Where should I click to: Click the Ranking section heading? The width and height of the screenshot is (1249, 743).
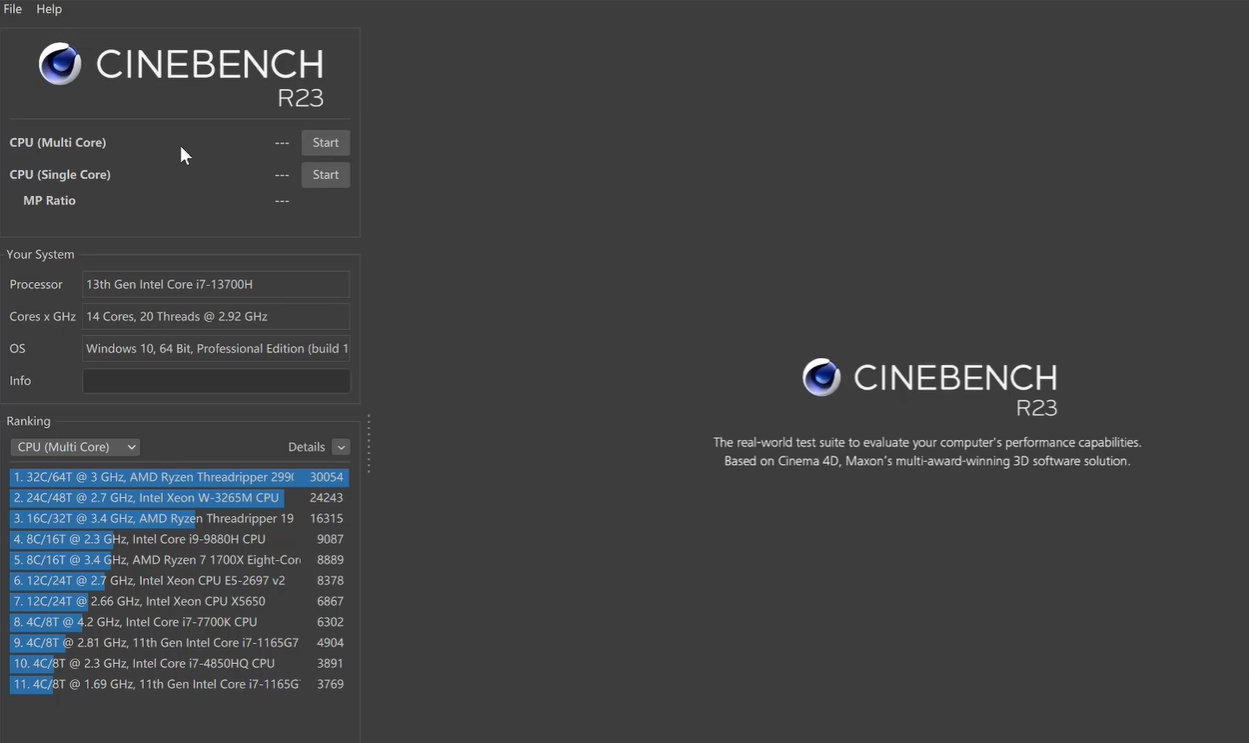tap(28, 421)
